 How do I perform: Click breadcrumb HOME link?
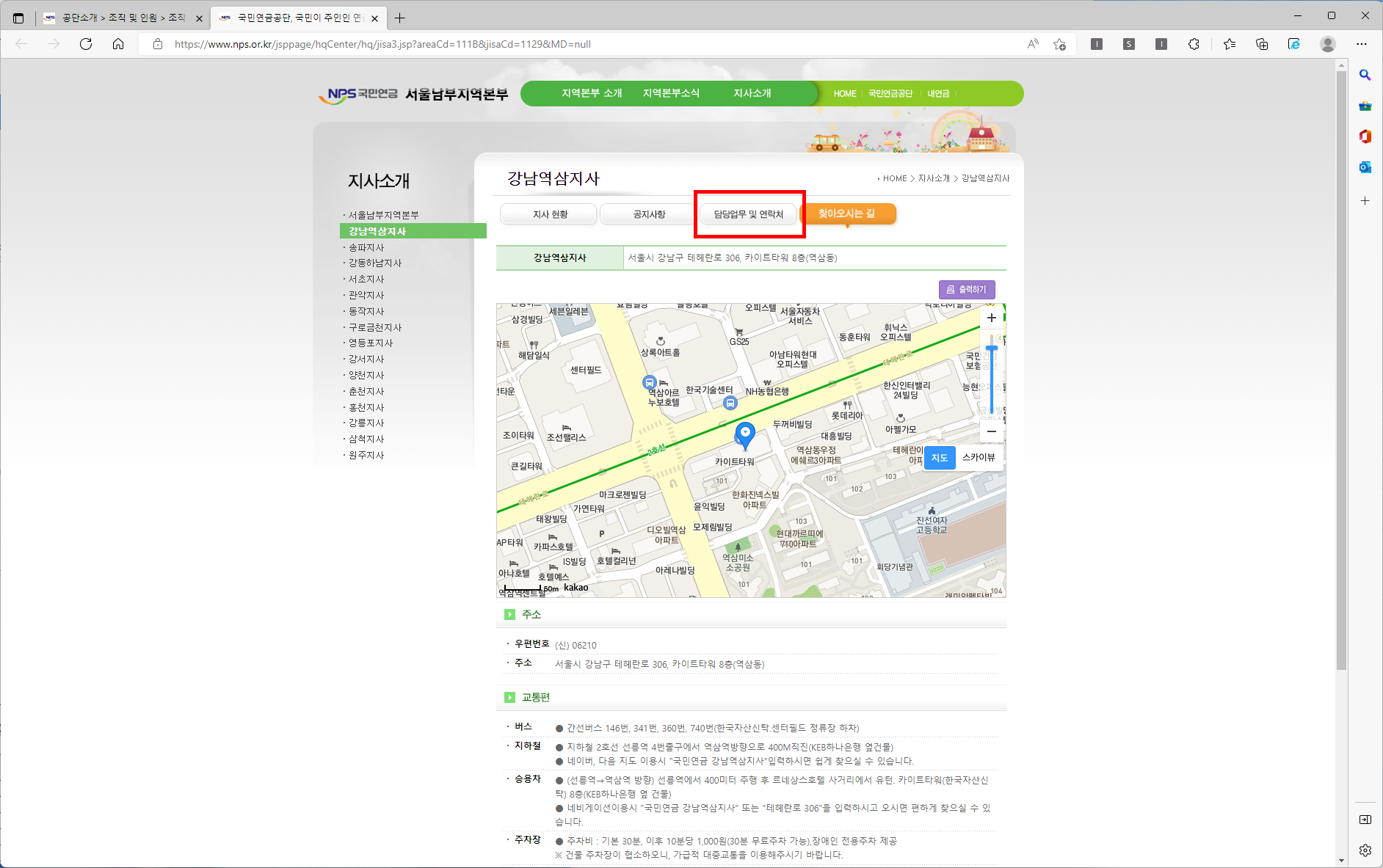click(895, 178)
